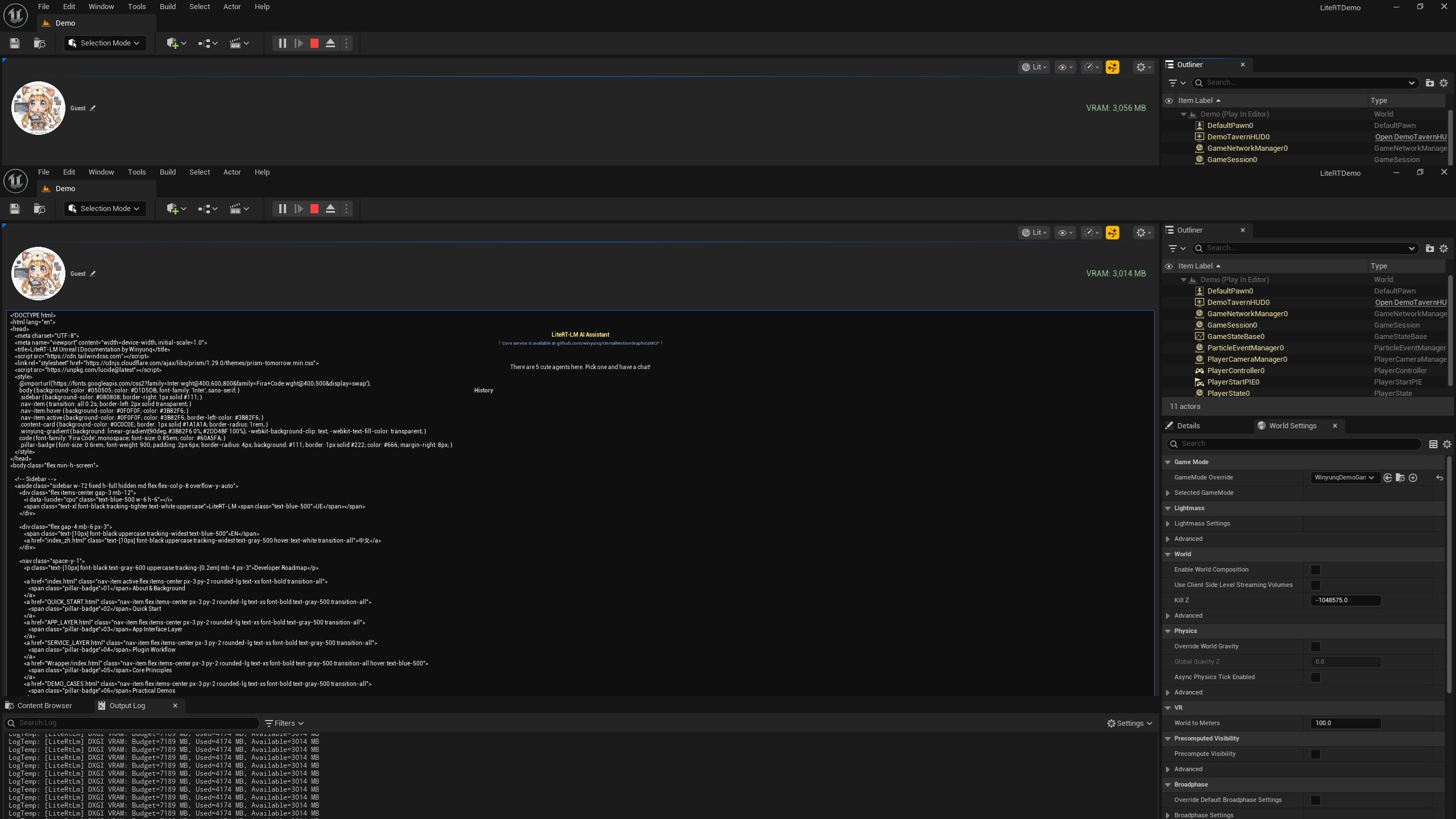Click the pencil edit icon beside Guest in the upper viewport
The height and width of the screenshot is (819, 1456).
(93, 108)
